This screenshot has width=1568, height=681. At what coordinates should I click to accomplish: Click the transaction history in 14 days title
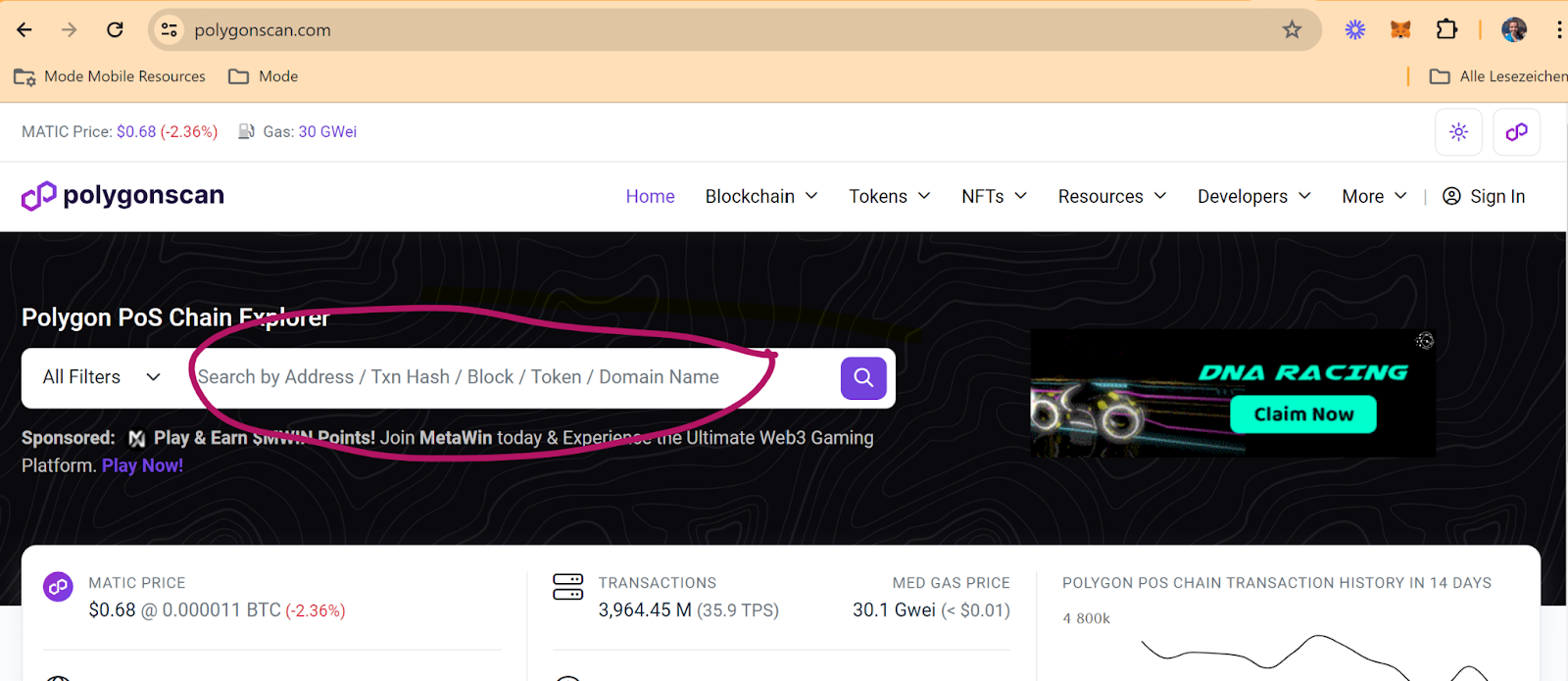(1277, 583)
